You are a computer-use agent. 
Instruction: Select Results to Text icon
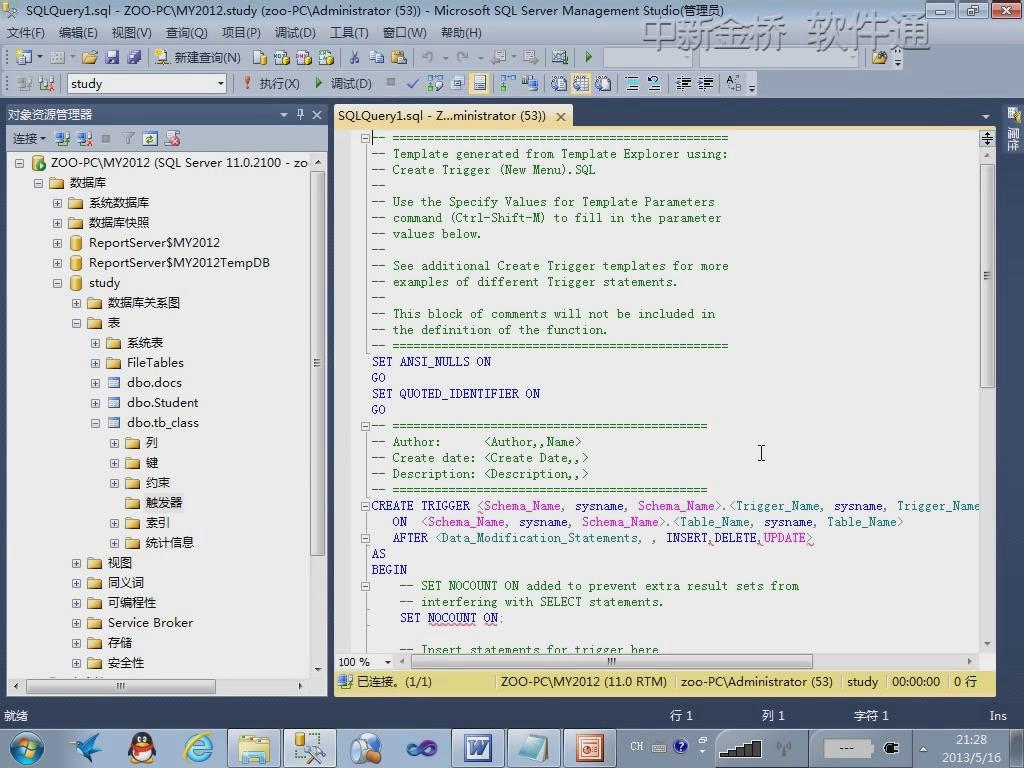click(x=558, y=84)
